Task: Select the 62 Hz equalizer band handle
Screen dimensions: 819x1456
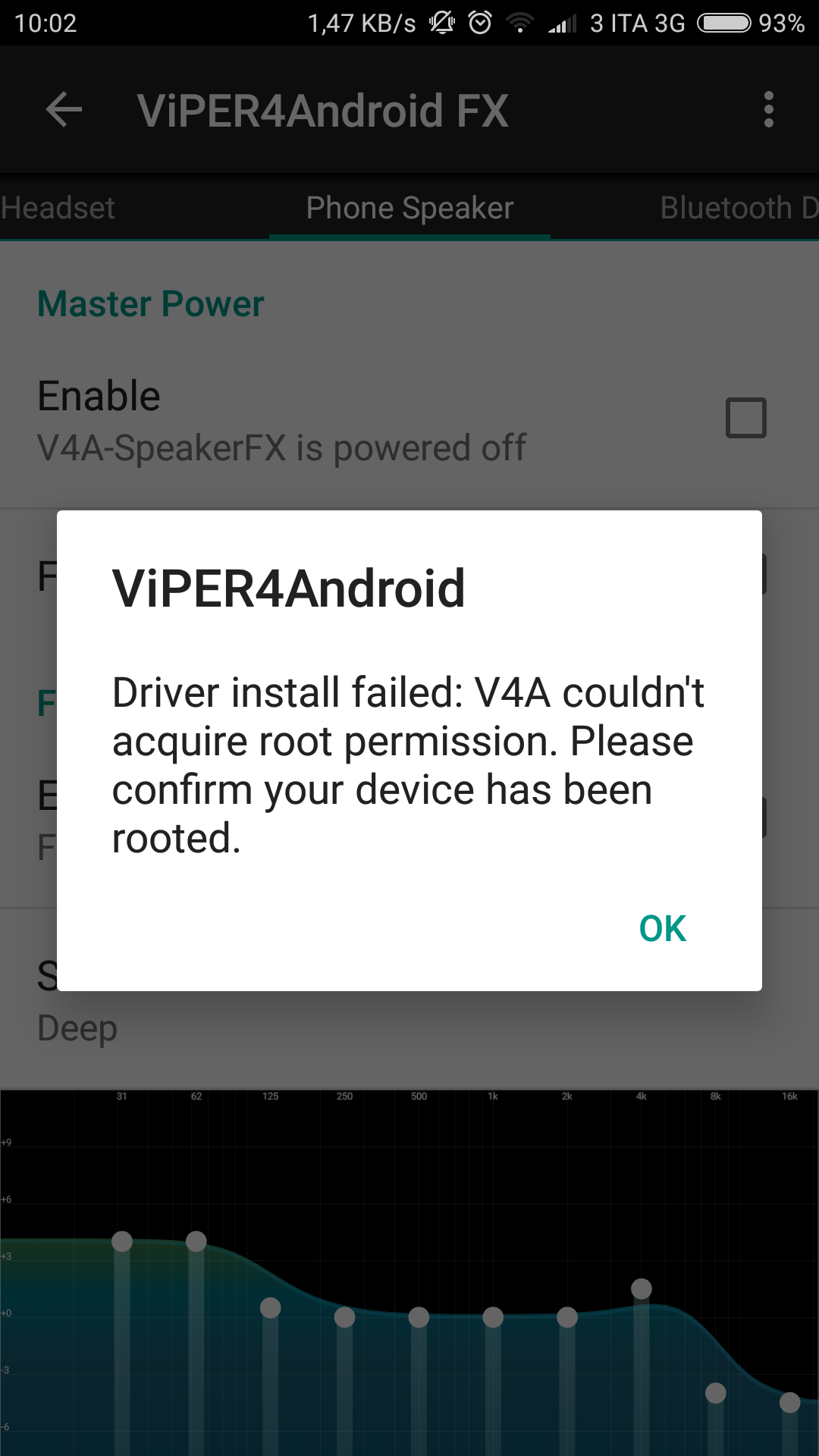Action: click(196, 1241)
